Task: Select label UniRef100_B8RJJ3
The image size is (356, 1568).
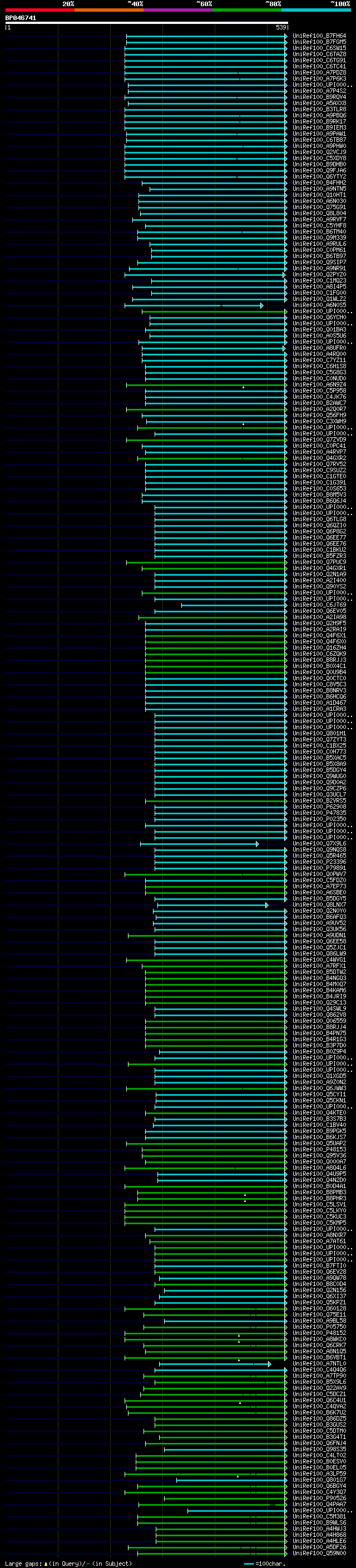Action: click(319, 660)
